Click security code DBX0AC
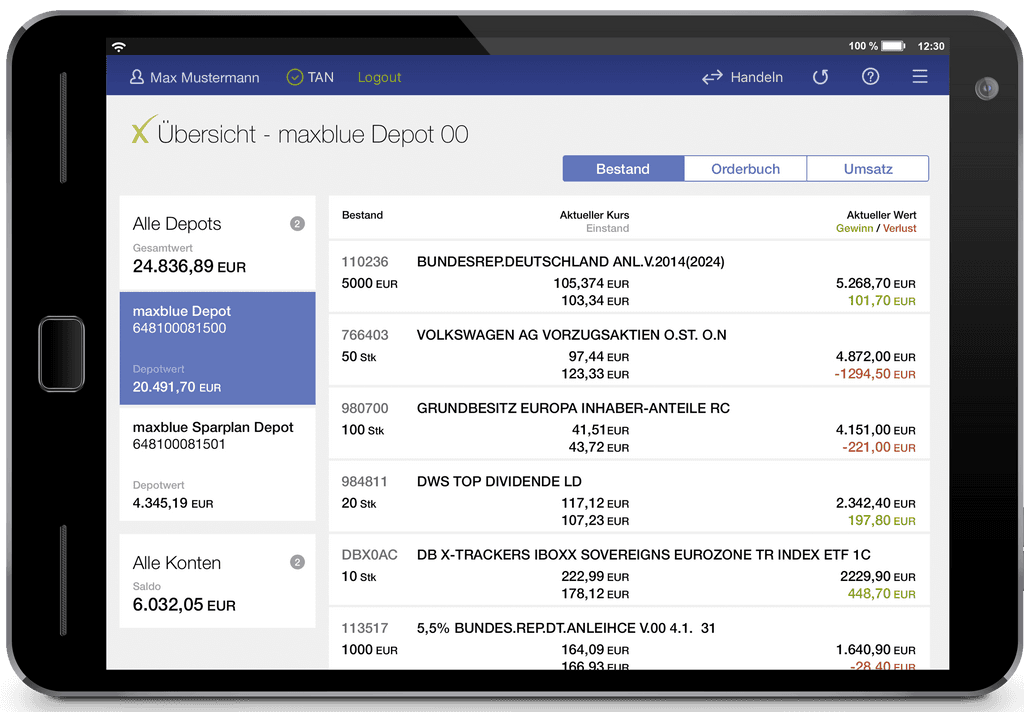 pyautogui.click(x=370, y=555)
